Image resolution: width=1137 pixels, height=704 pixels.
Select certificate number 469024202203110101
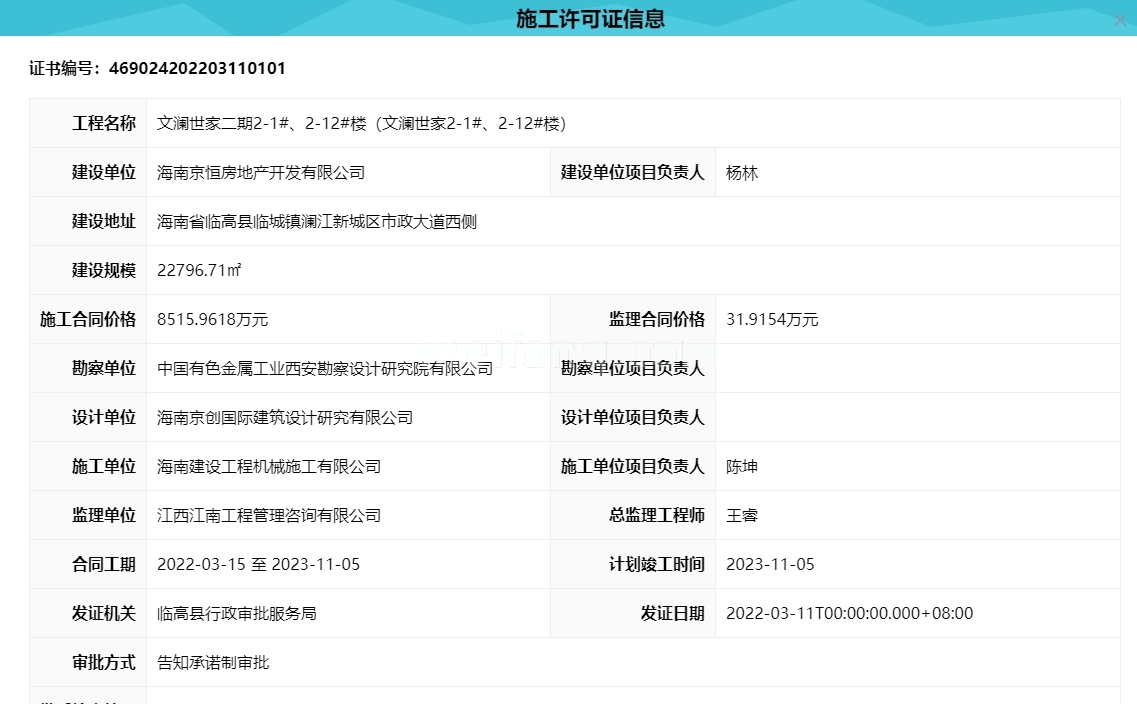[198, 69]
